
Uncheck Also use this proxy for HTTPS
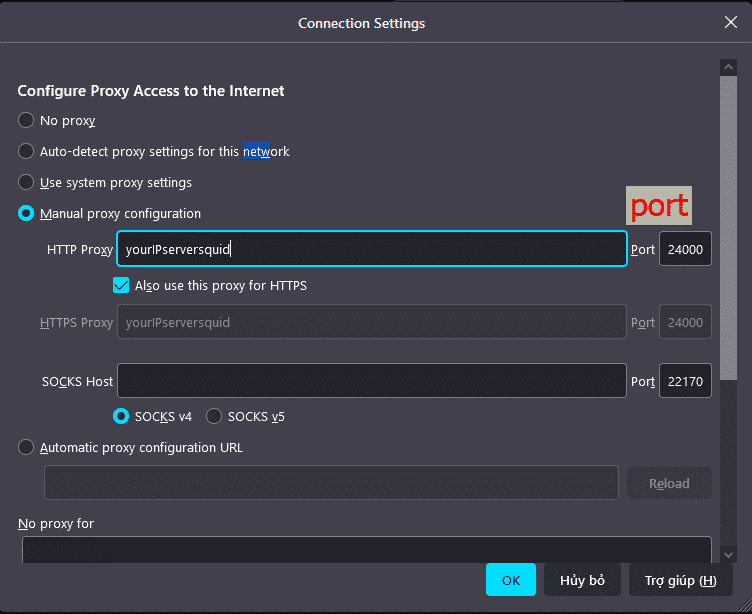[122, 286]
